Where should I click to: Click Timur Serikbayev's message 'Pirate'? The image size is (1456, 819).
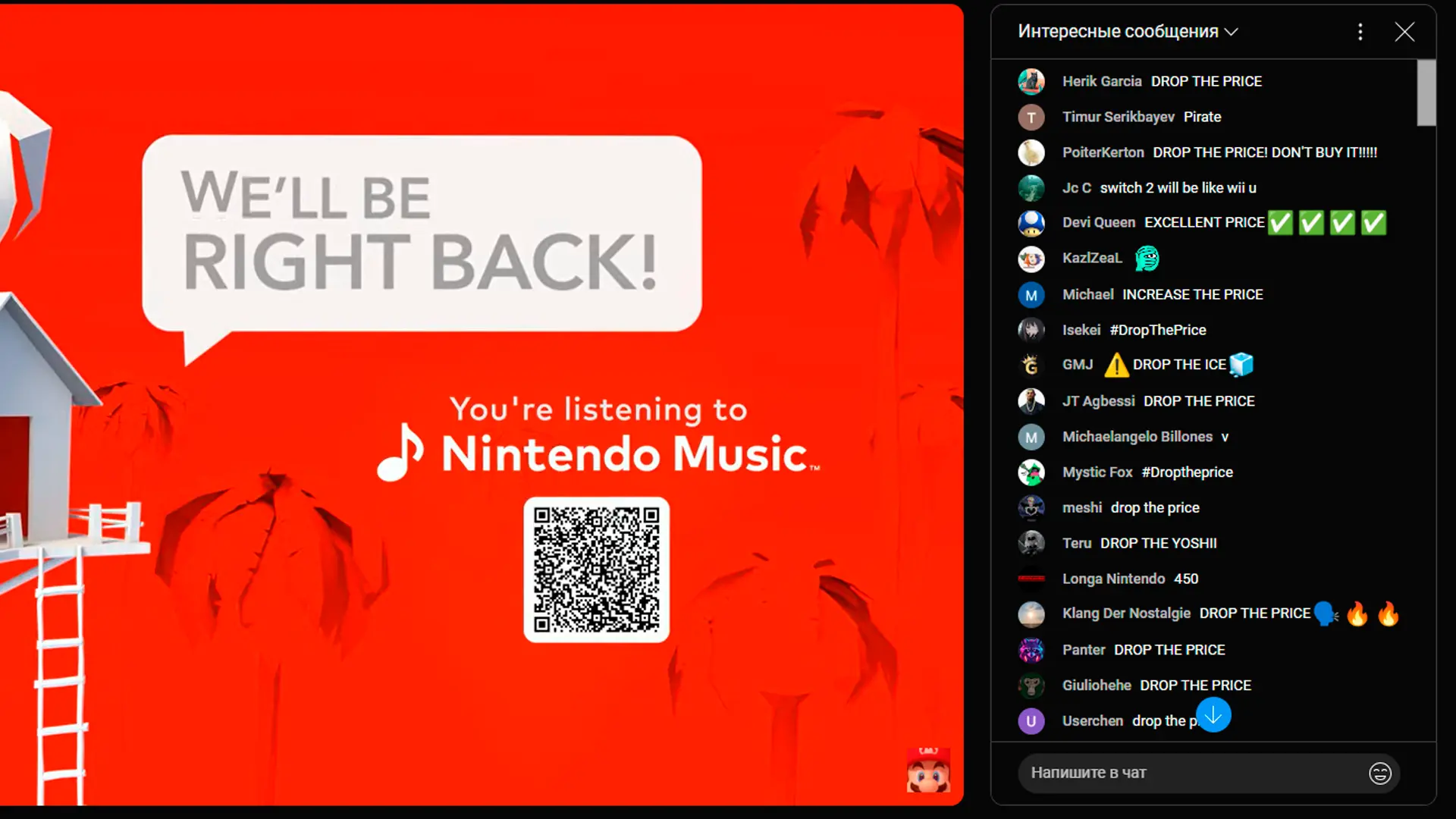[x=1203, y=117]
